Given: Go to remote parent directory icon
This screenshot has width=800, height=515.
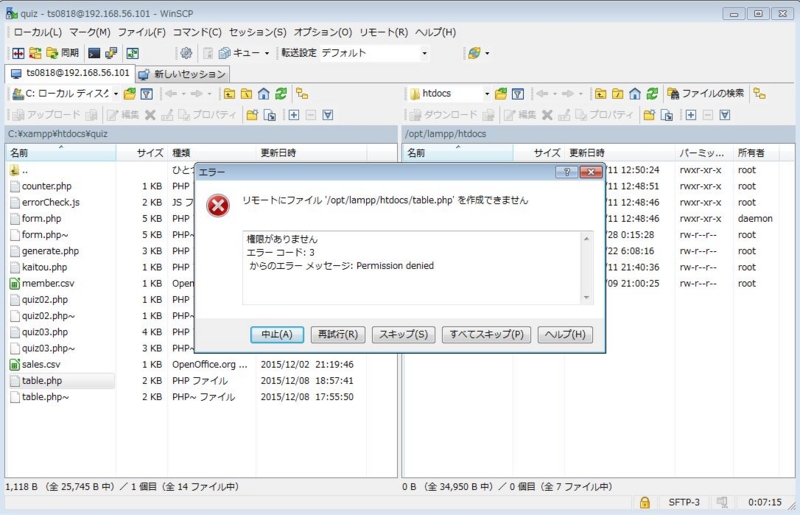Looking at the screenshot, I should (601, 94).
